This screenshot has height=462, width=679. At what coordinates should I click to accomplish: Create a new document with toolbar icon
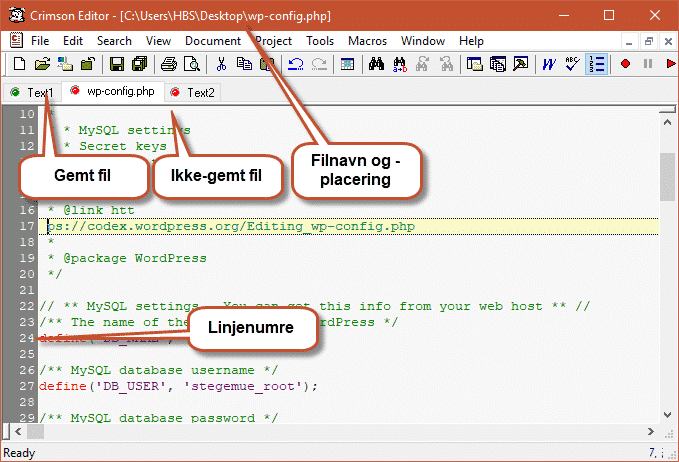pos(19,64)
